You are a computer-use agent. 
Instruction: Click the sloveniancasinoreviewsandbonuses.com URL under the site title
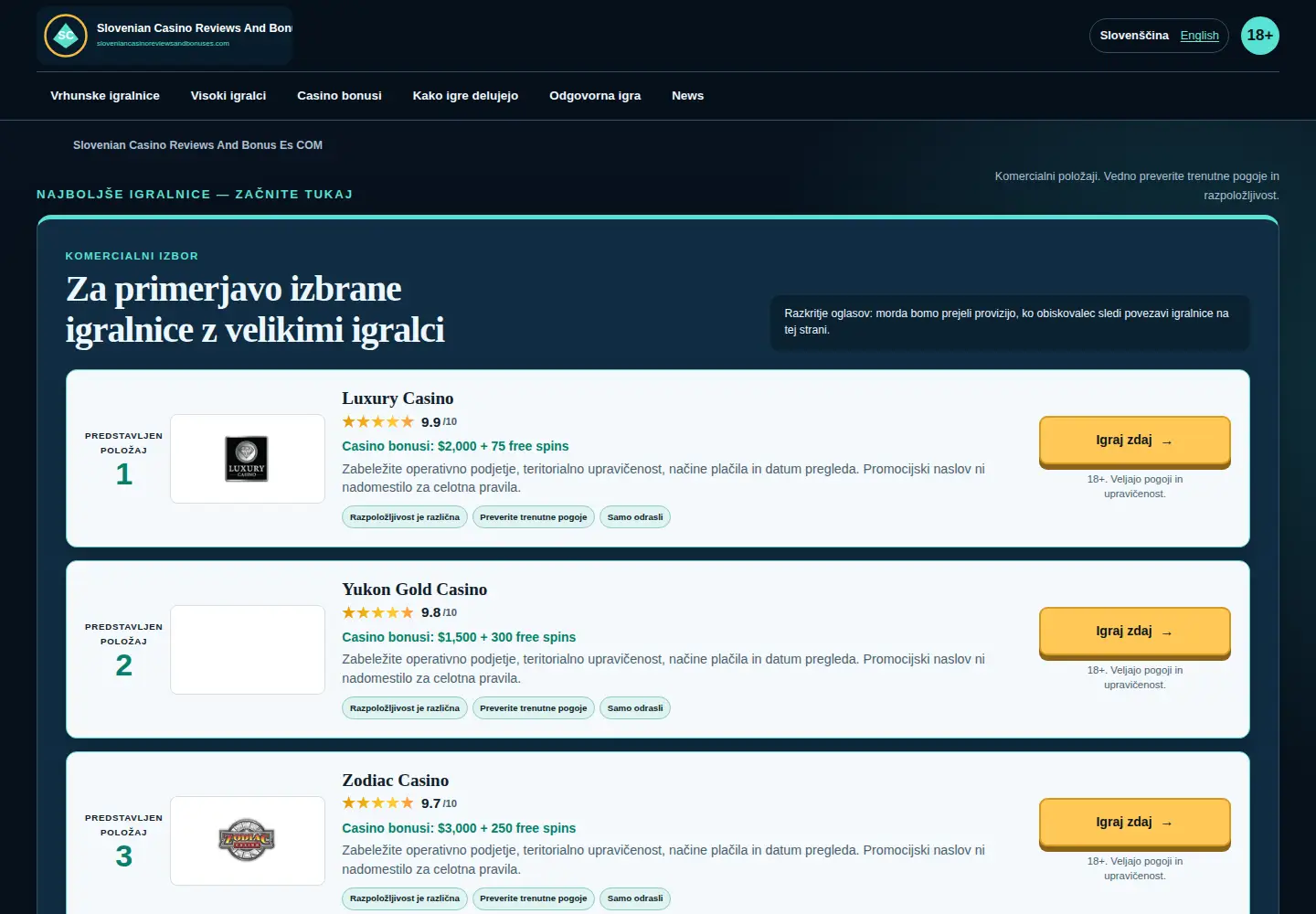(x=163, y=43)
